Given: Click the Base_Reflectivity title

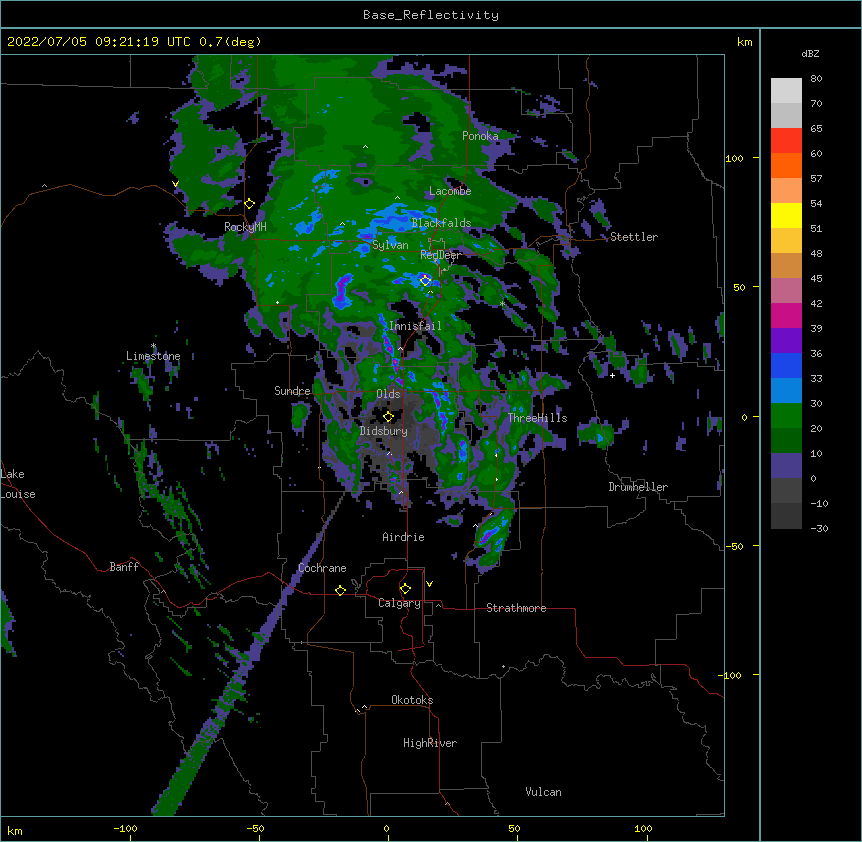Looking at the screenshot, I should click(431, 15).
